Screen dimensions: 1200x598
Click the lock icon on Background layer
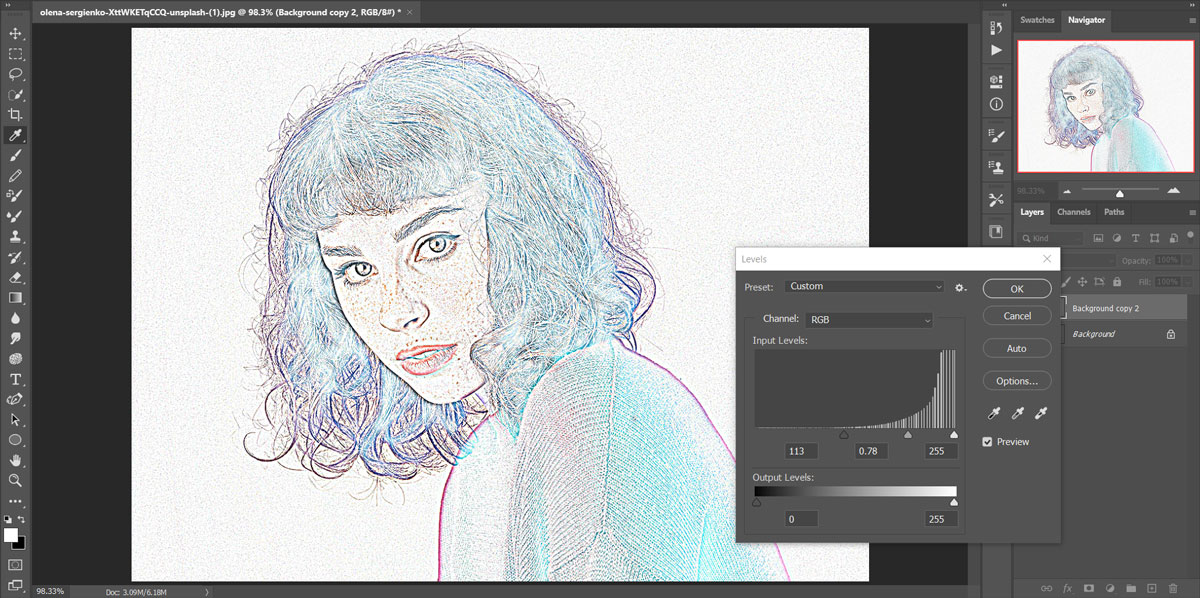point(1170,334)
